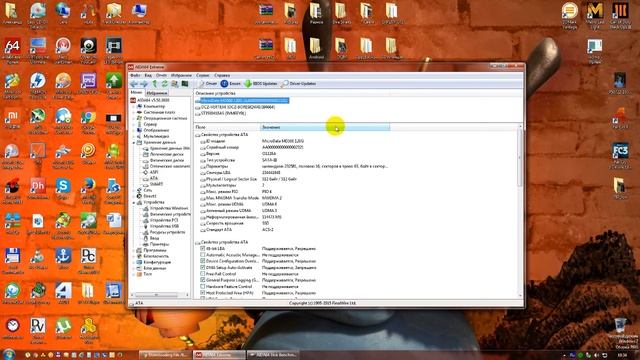Open the Справка menu
Image resolution: width=640 pixels, height=360 pixels.
click(222, 76)
